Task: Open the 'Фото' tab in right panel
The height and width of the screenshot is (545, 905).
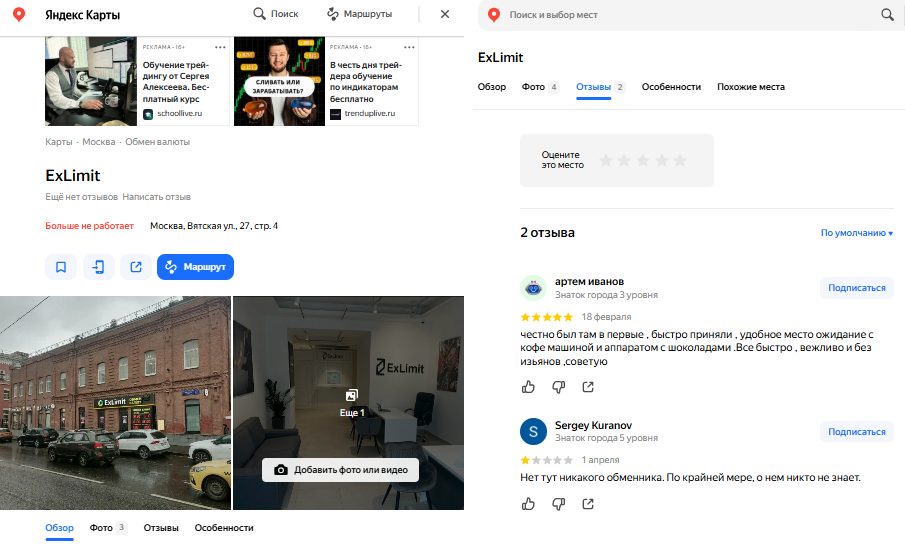Action: pos(533,87)
